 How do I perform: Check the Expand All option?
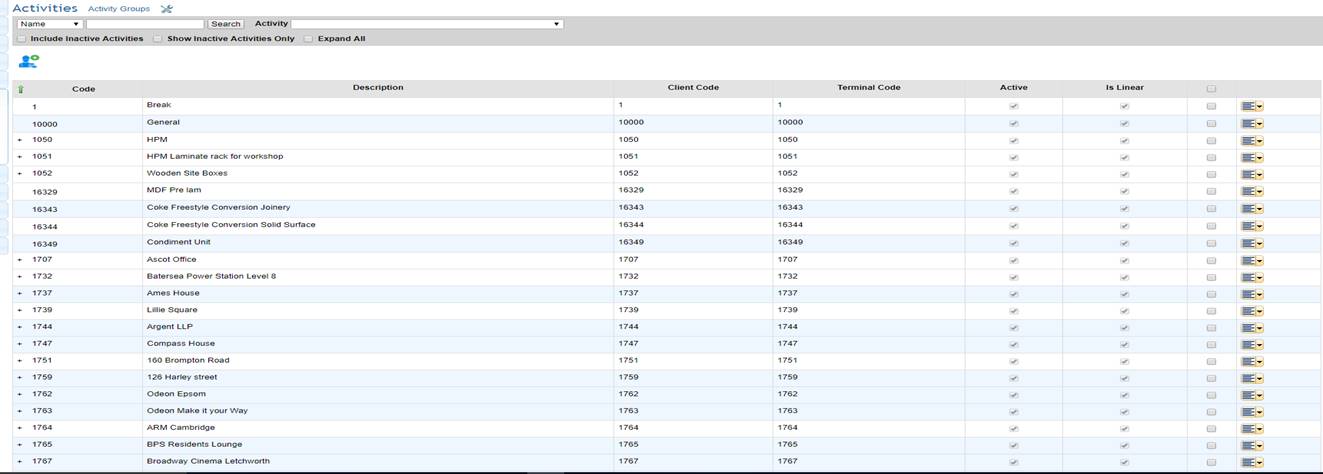point(308,39)
